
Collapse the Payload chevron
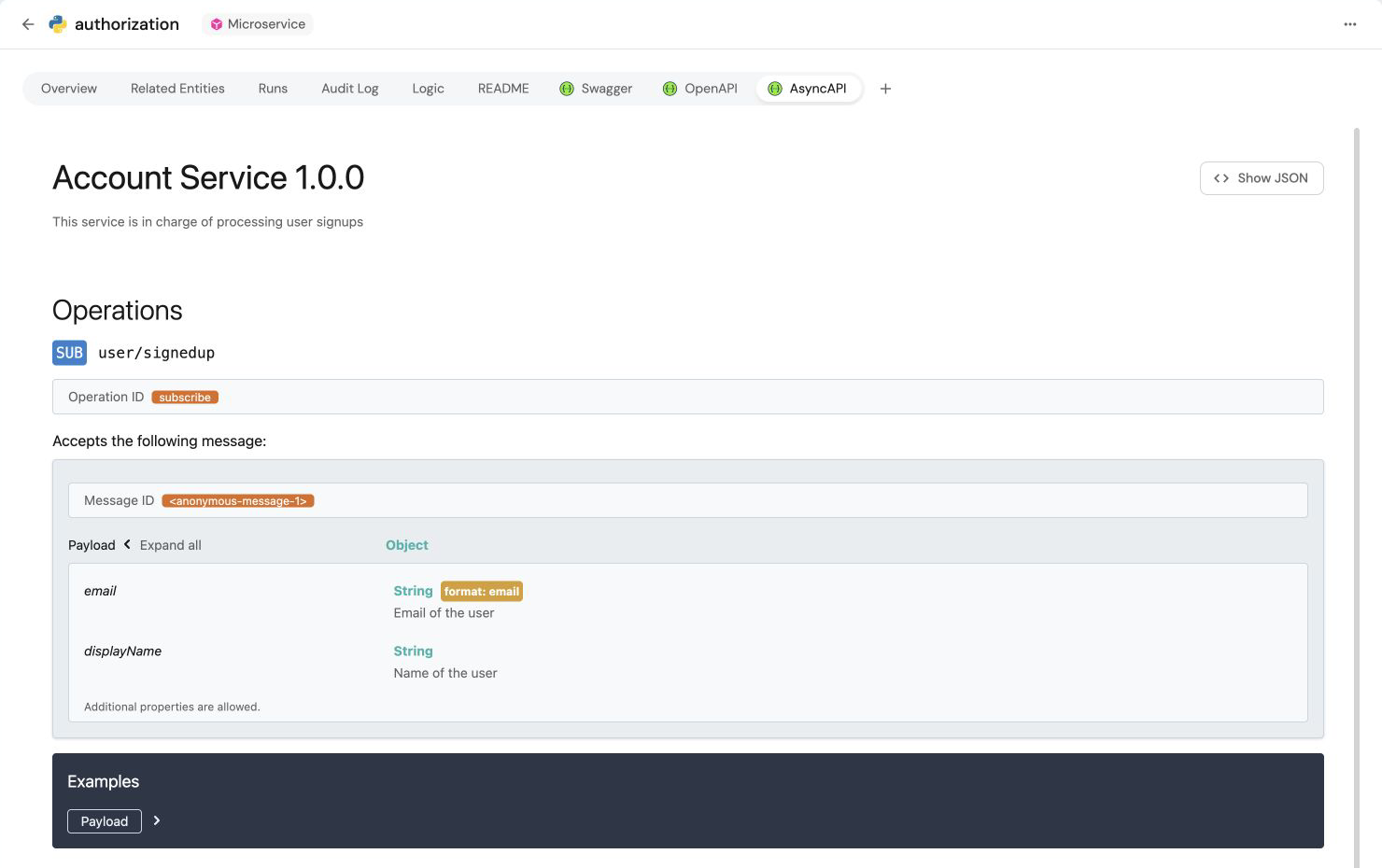127,544
